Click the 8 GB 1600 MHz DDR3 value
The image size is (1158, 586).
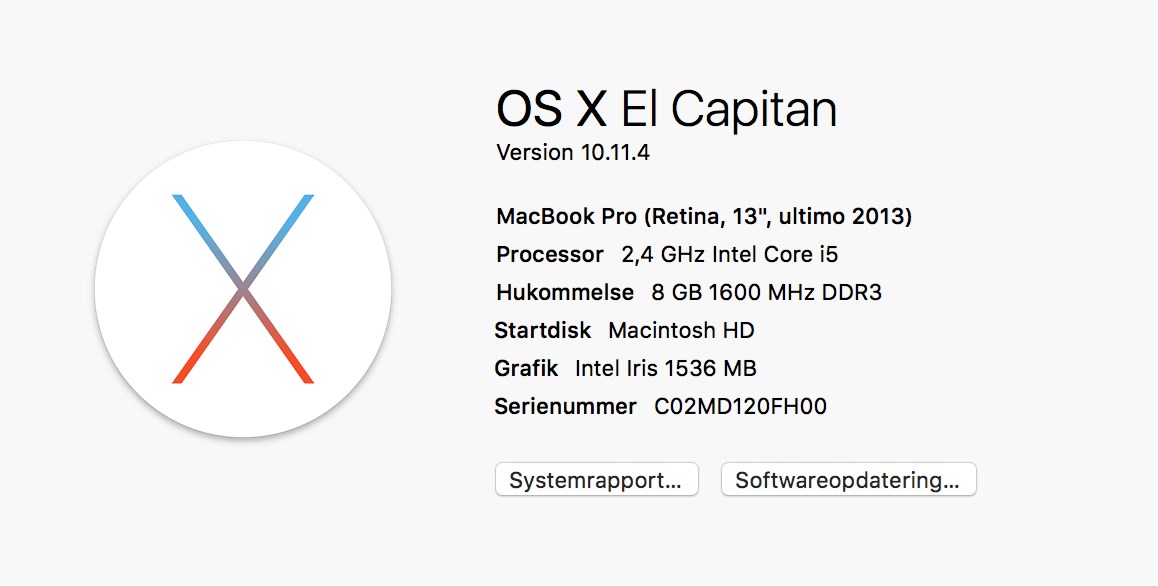point(767,293)
